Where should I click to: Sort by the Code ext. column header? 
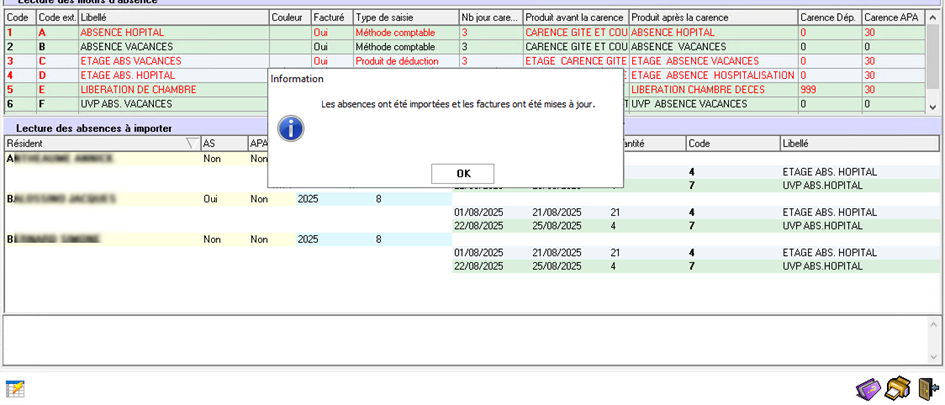(57, 18)
